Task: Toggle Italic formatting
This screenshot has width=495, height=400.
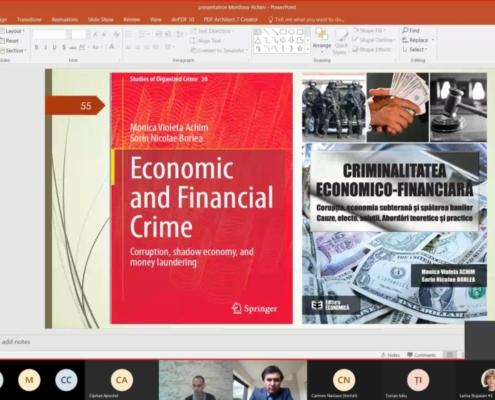Action: (x=45, y=47)
